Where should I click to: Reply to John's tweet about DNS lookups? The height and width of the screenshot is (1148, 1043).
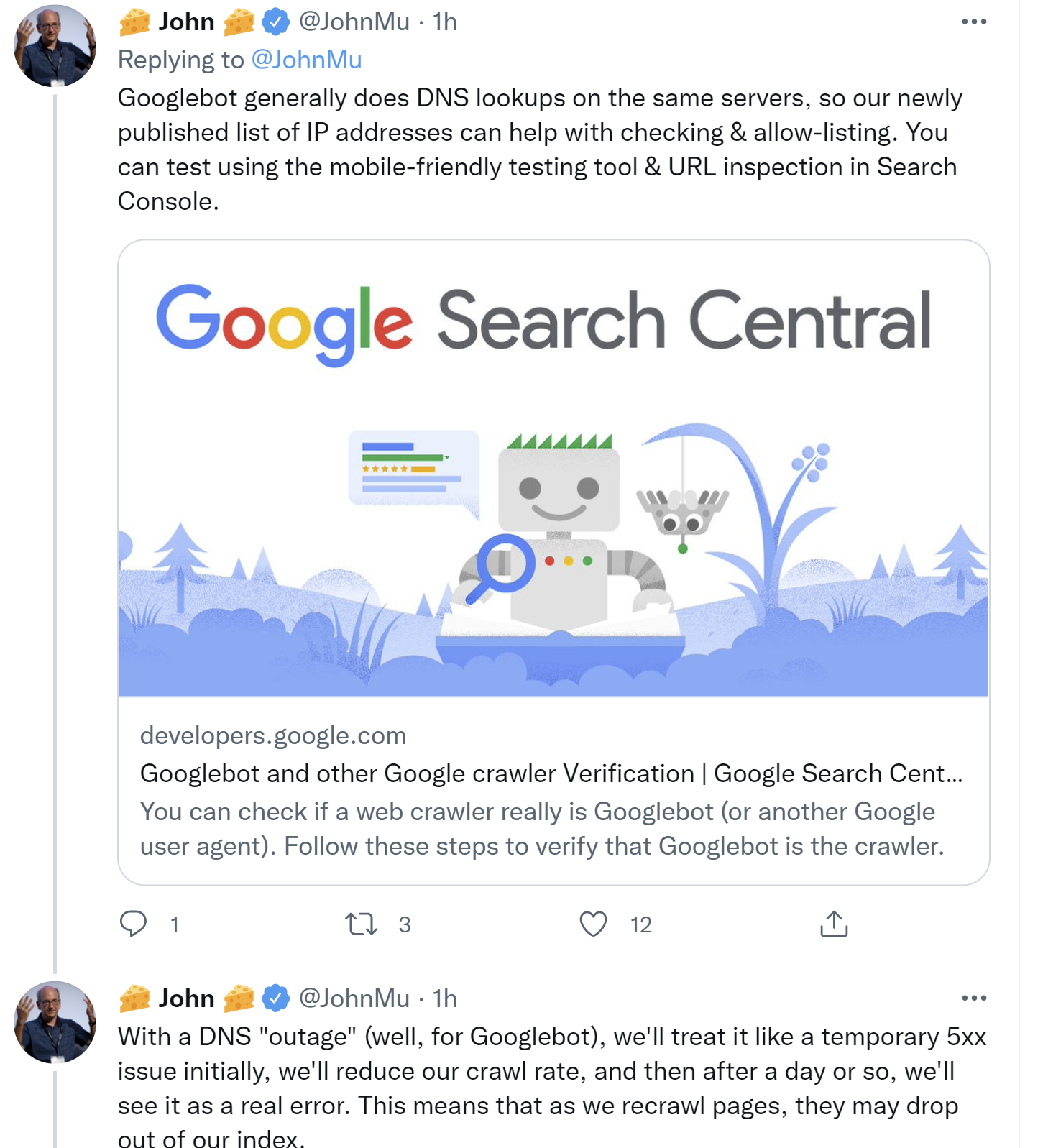[135, 924]
